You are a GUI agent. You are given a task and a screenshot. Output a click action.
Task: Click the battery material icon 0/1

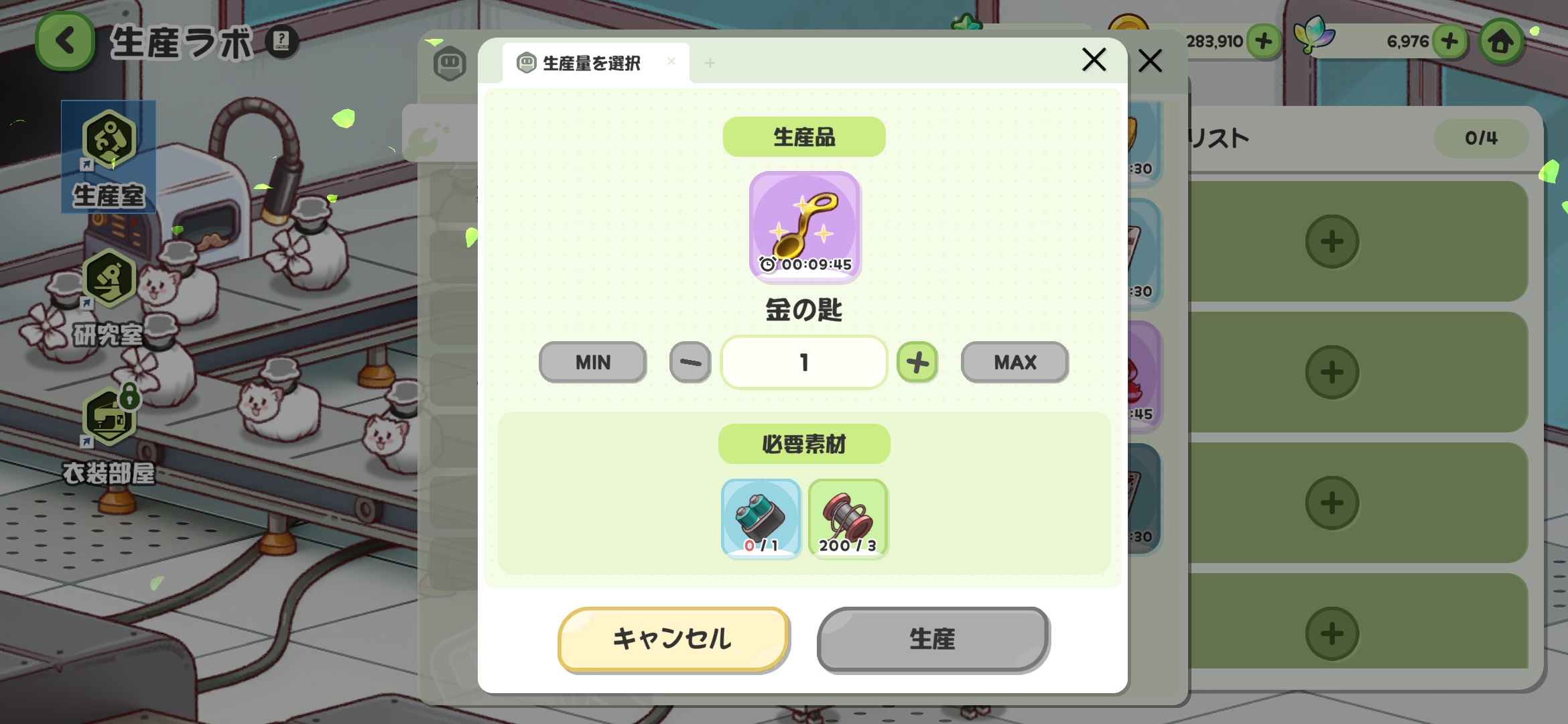761,519
